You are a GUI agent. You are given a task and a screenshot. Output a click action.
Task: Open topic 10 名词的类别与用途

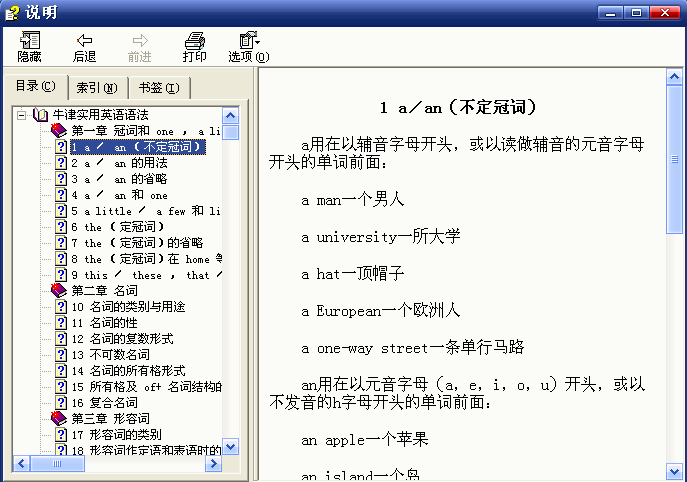click(128, 307)
